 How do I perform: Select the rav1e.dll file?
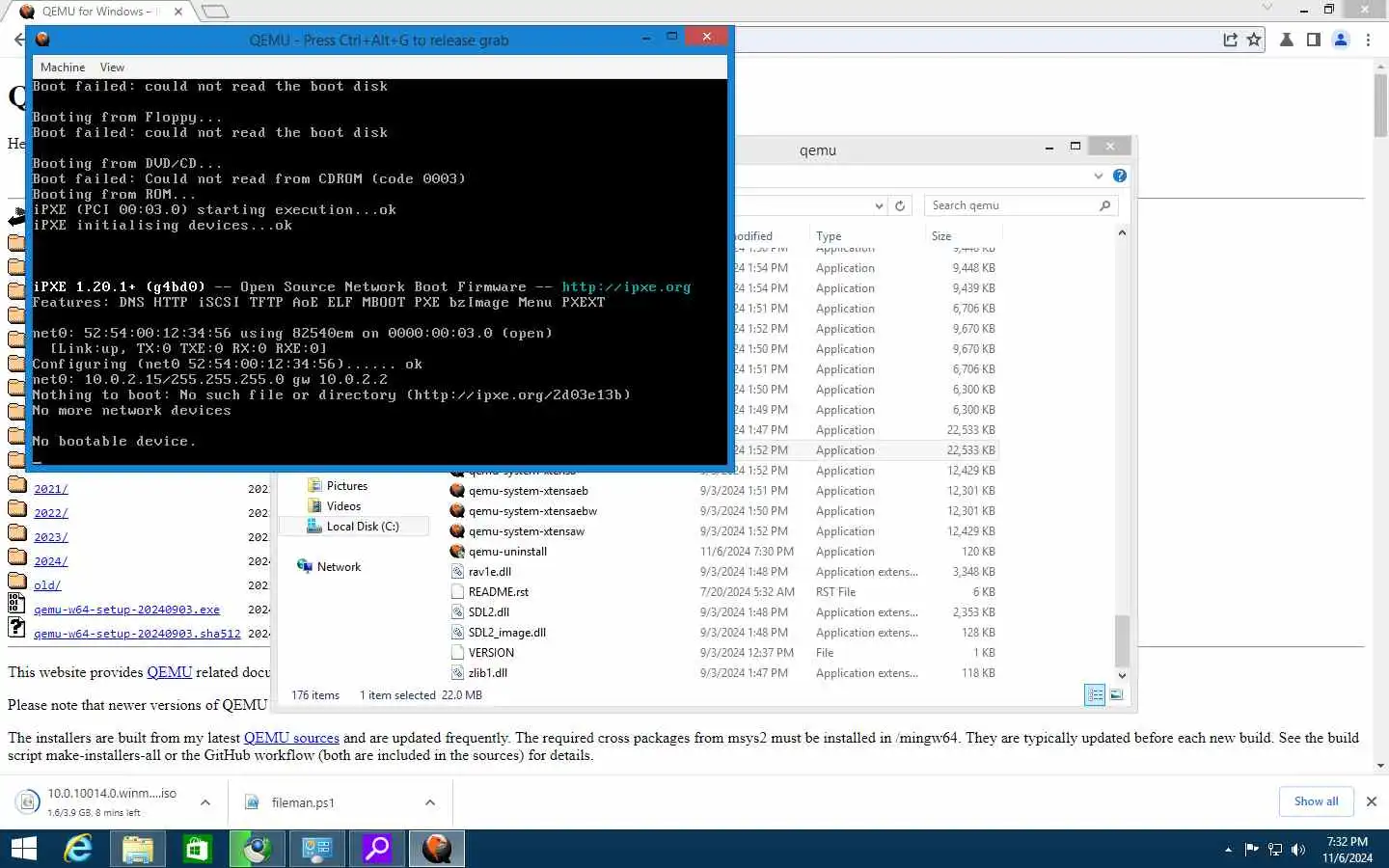click(489, 572)
